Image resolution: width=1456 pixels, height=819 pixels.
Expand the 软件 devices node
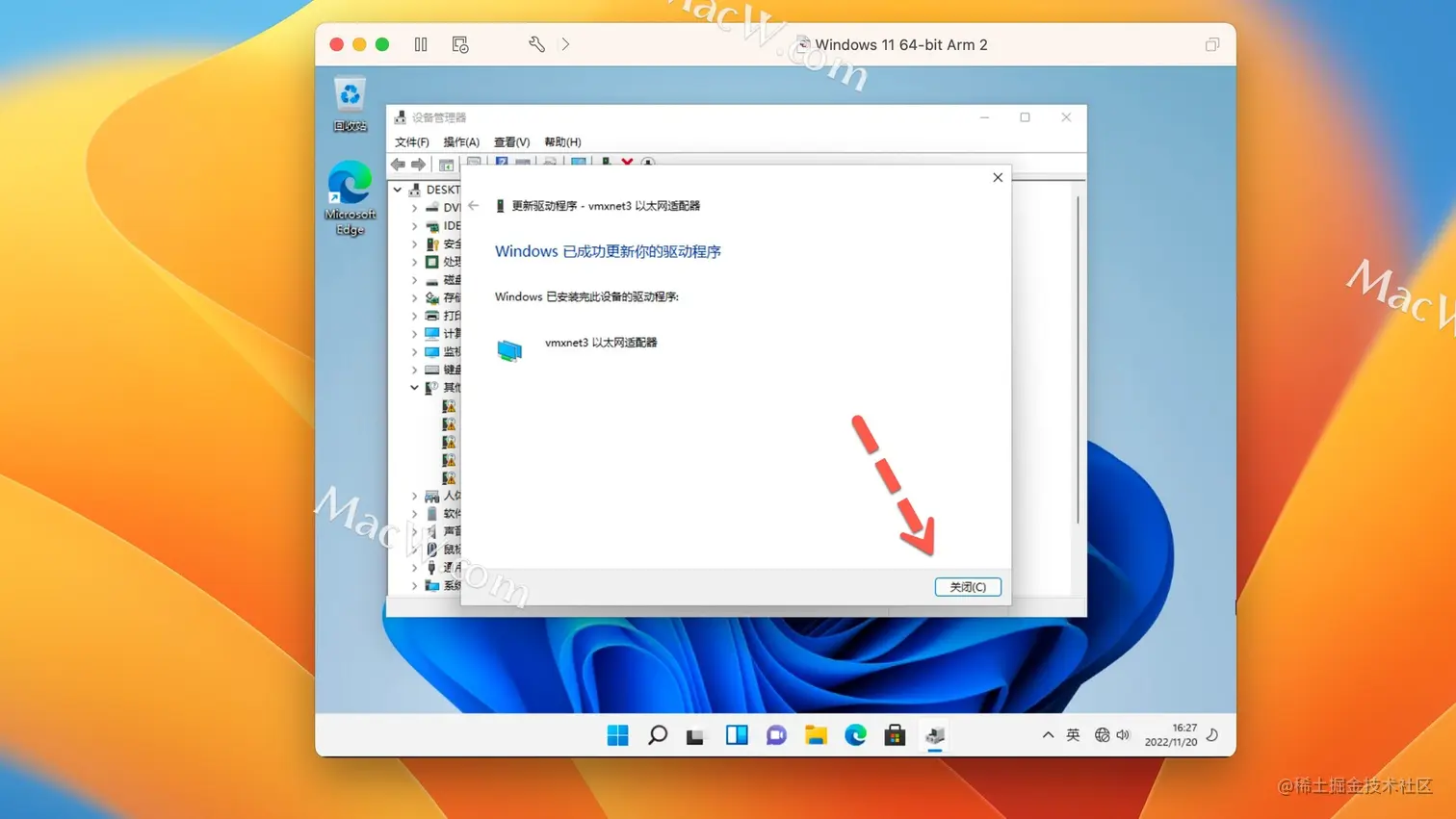pyautogui.click(x=415, y=514)
